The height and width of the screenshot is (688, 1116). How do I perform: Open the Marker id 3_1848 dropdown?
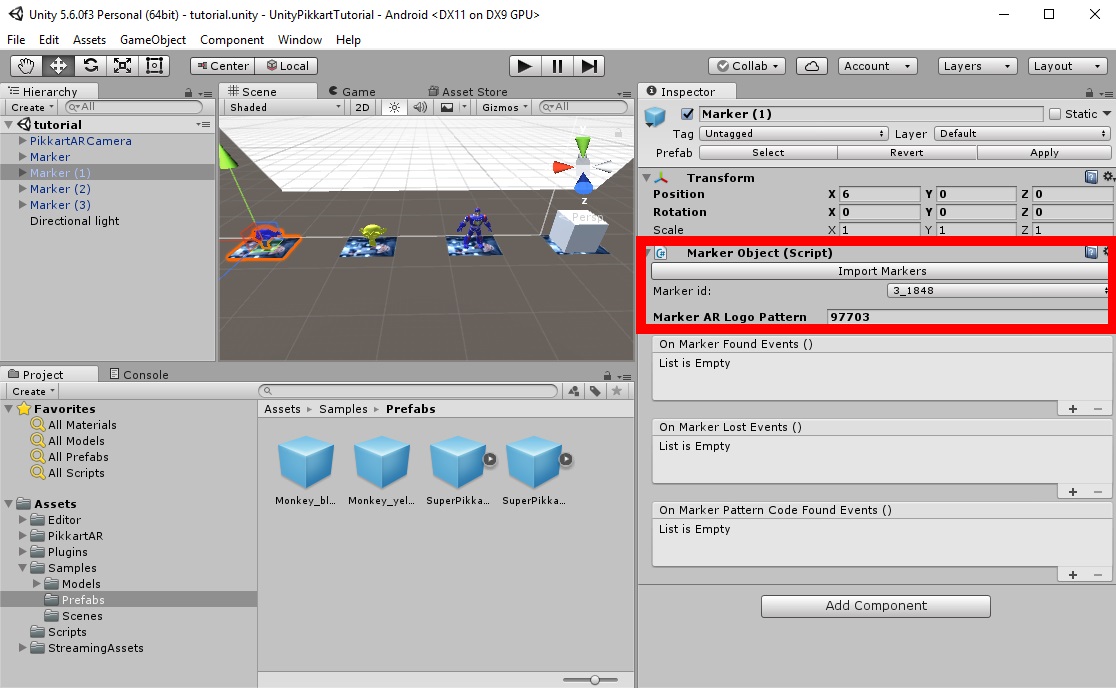pos(999,290)
